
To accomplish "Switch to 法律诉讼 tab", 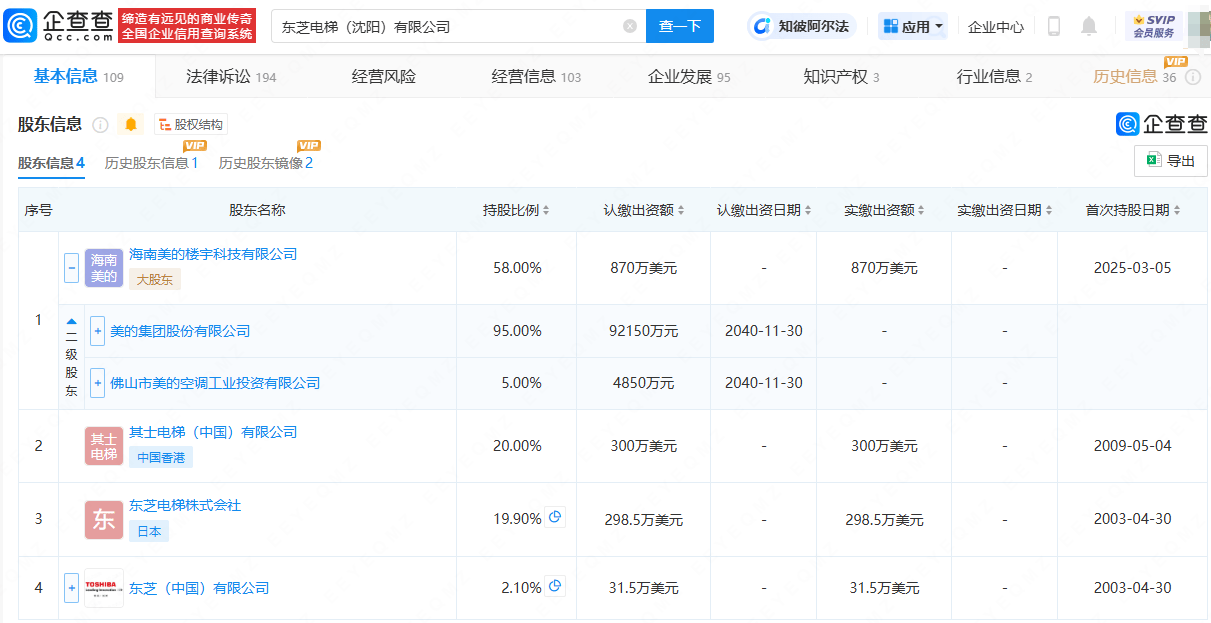I will (230, 77).
